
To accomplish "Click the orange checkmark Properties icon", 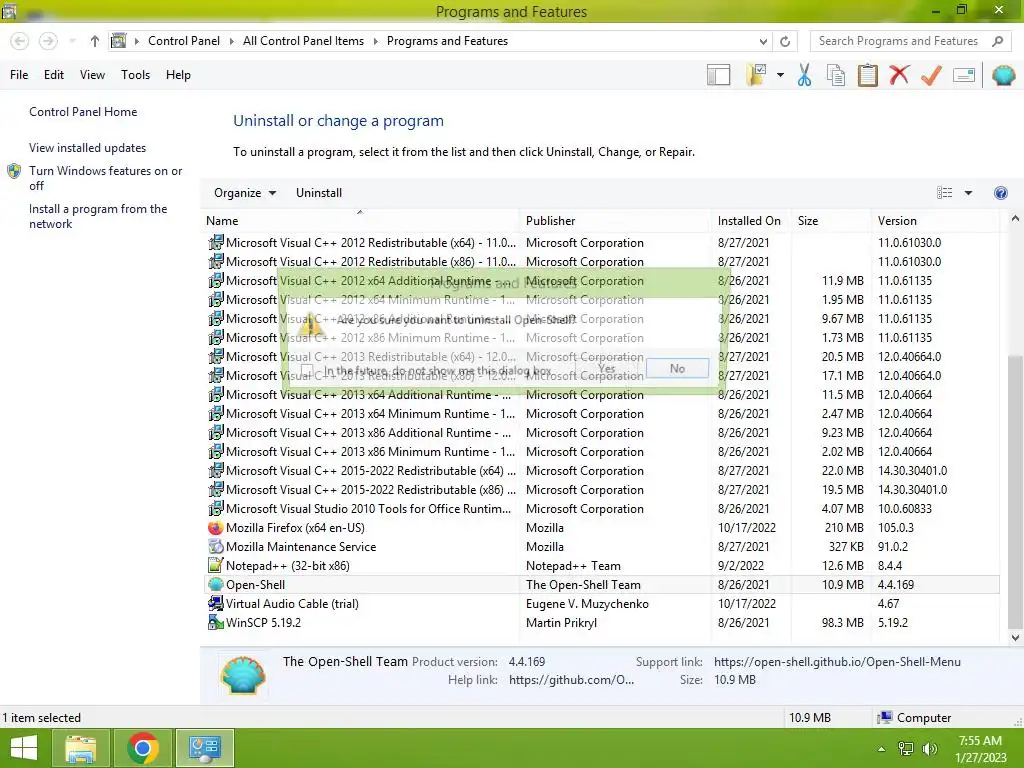I will (x=931, y=75).
